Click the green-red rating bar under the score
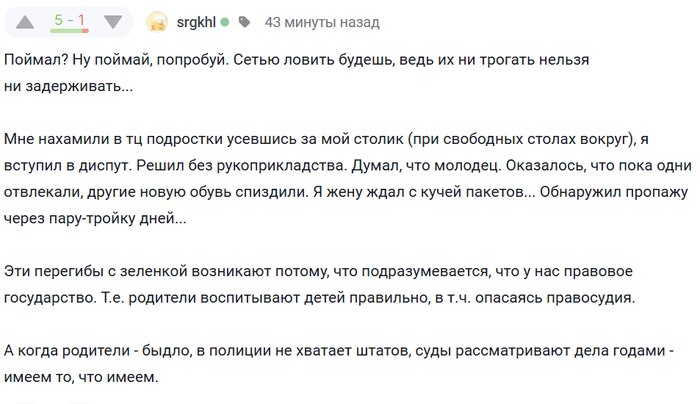 coord(68,33)
